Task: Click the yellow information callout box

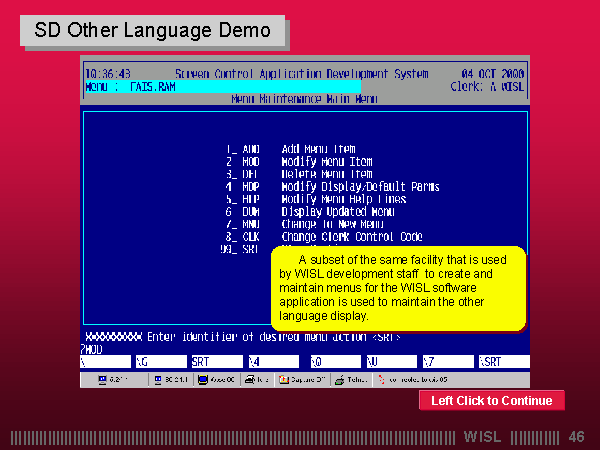Action: 398,288
